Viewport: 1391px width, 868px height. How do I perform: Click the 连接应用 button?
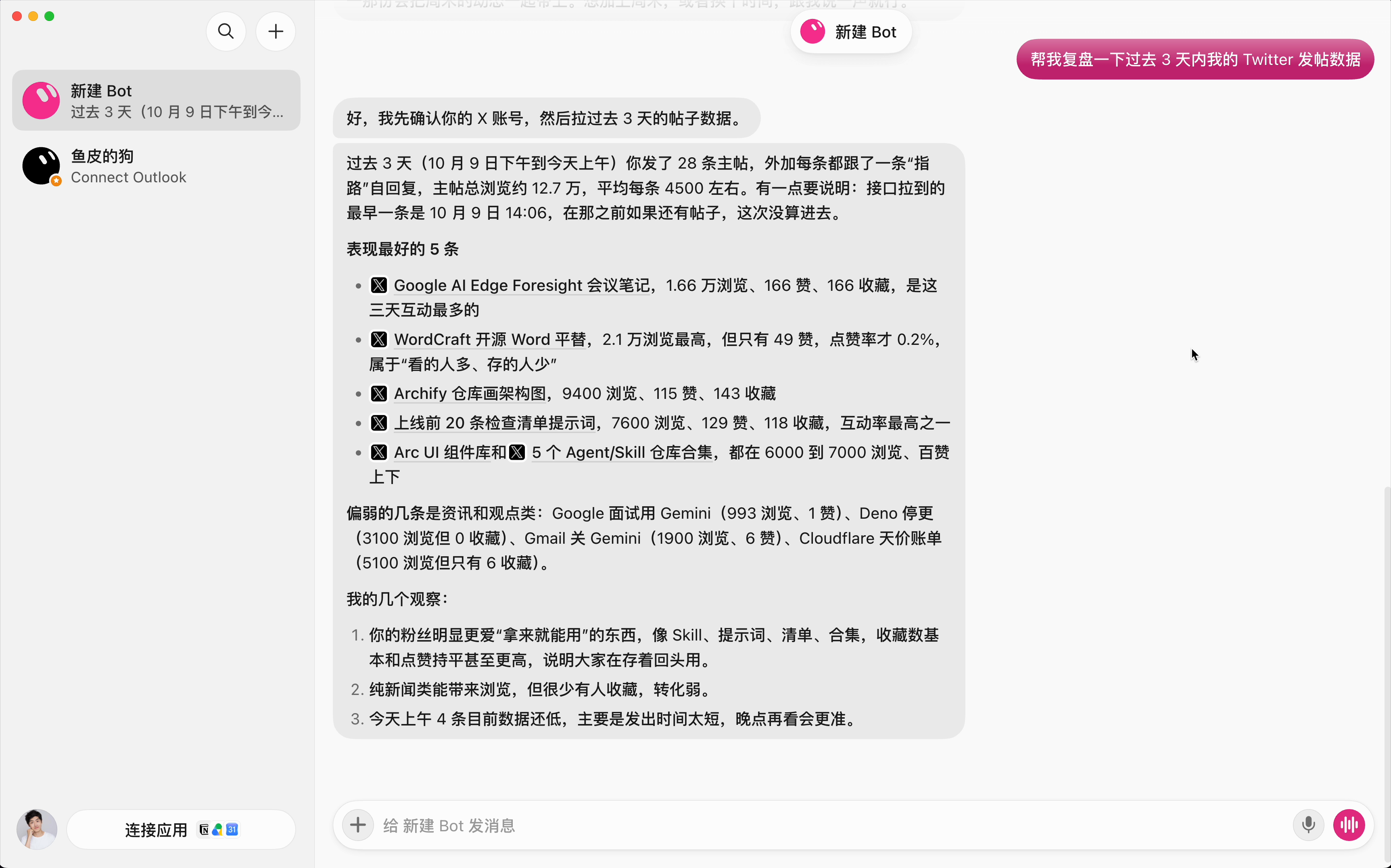(x=181, y=830)
